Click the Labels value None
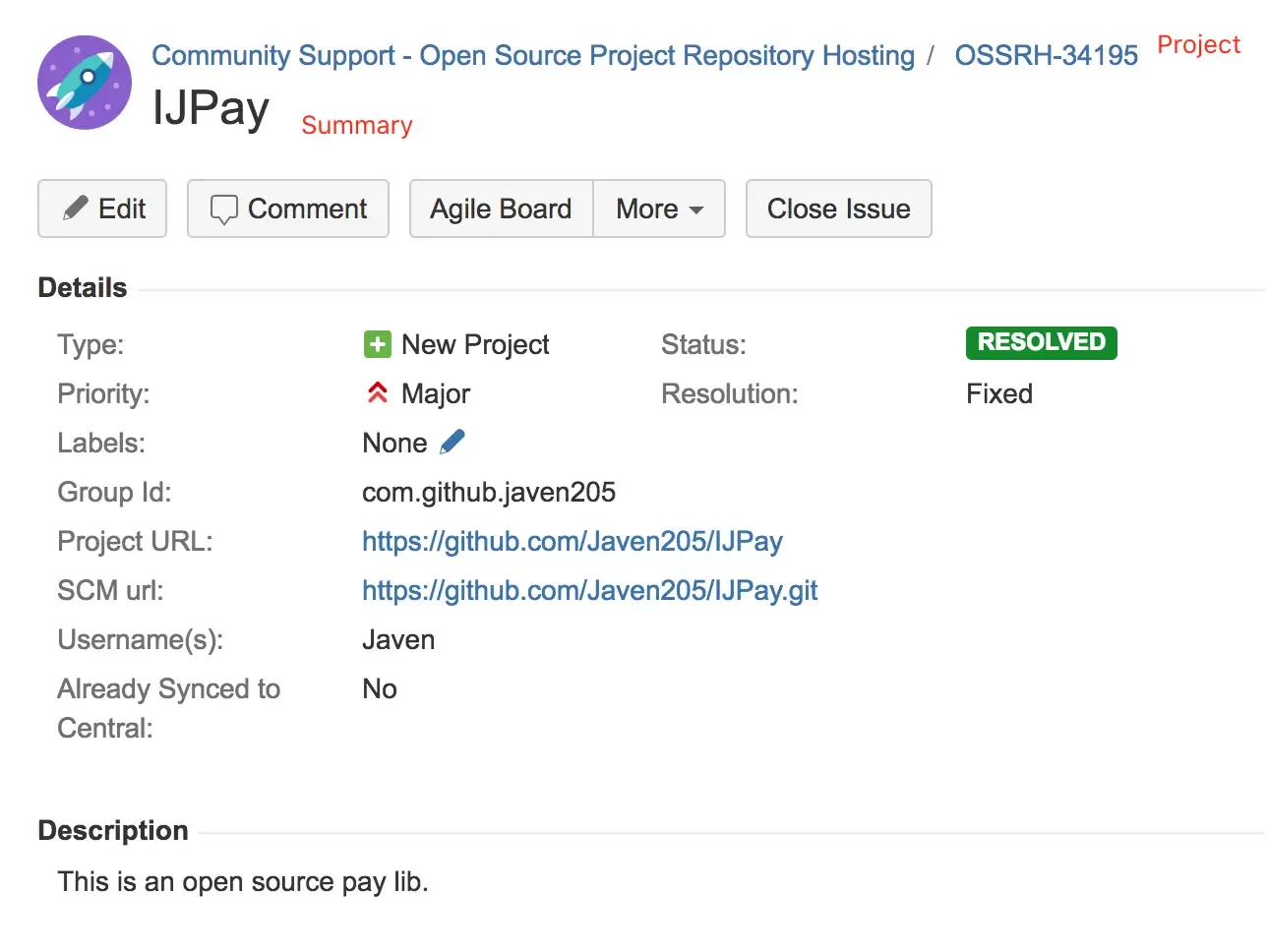The height and width of the screenshot is (952, 1267). (x=394, y=443)
